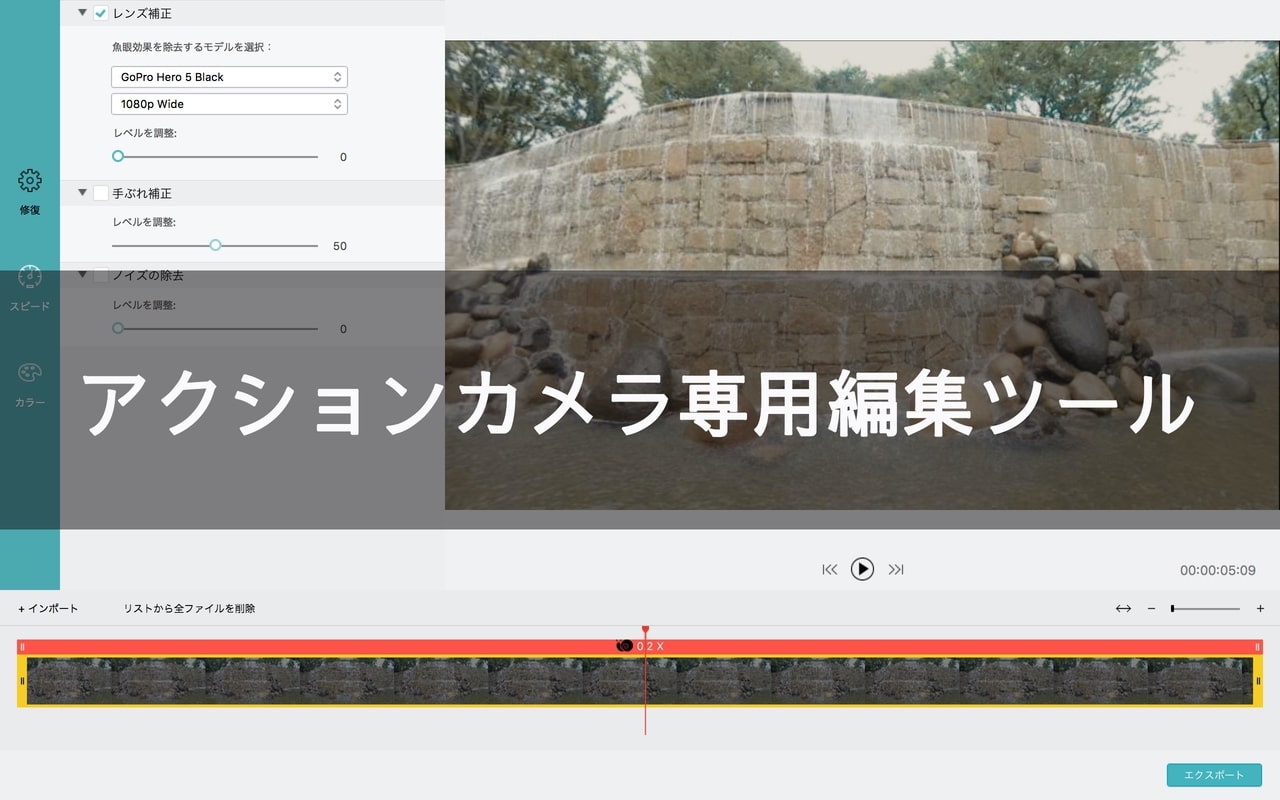Click the red playhead marker

coord(645,630)
